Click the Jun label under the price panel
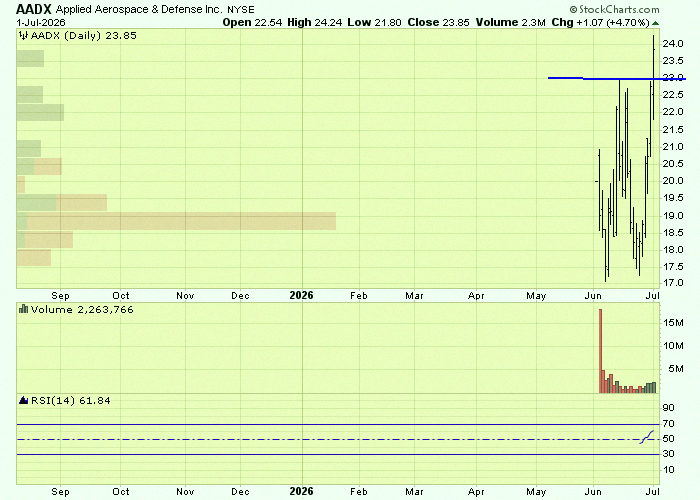The width and height of the screenshot is (700, 500). (593, 296)
